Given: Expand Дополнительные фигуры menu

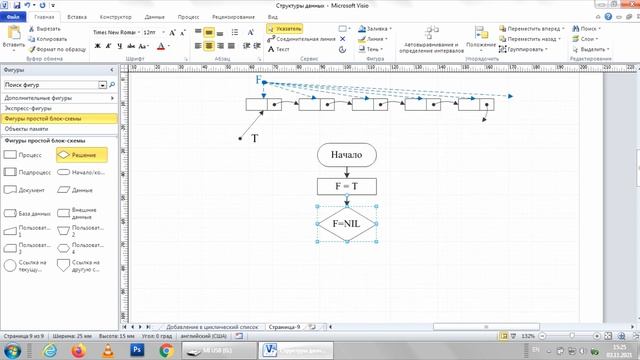Looking at the screenshot, I should pos(59,98).
